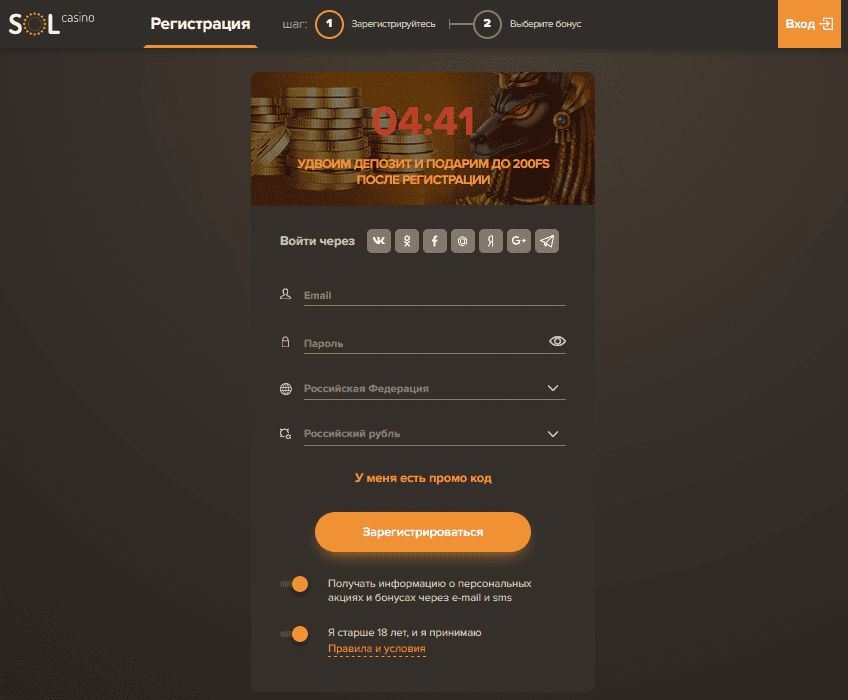This screenshot has width=848, height=700.
Task: Show password with the eye icon
Action: click(557, 341)
